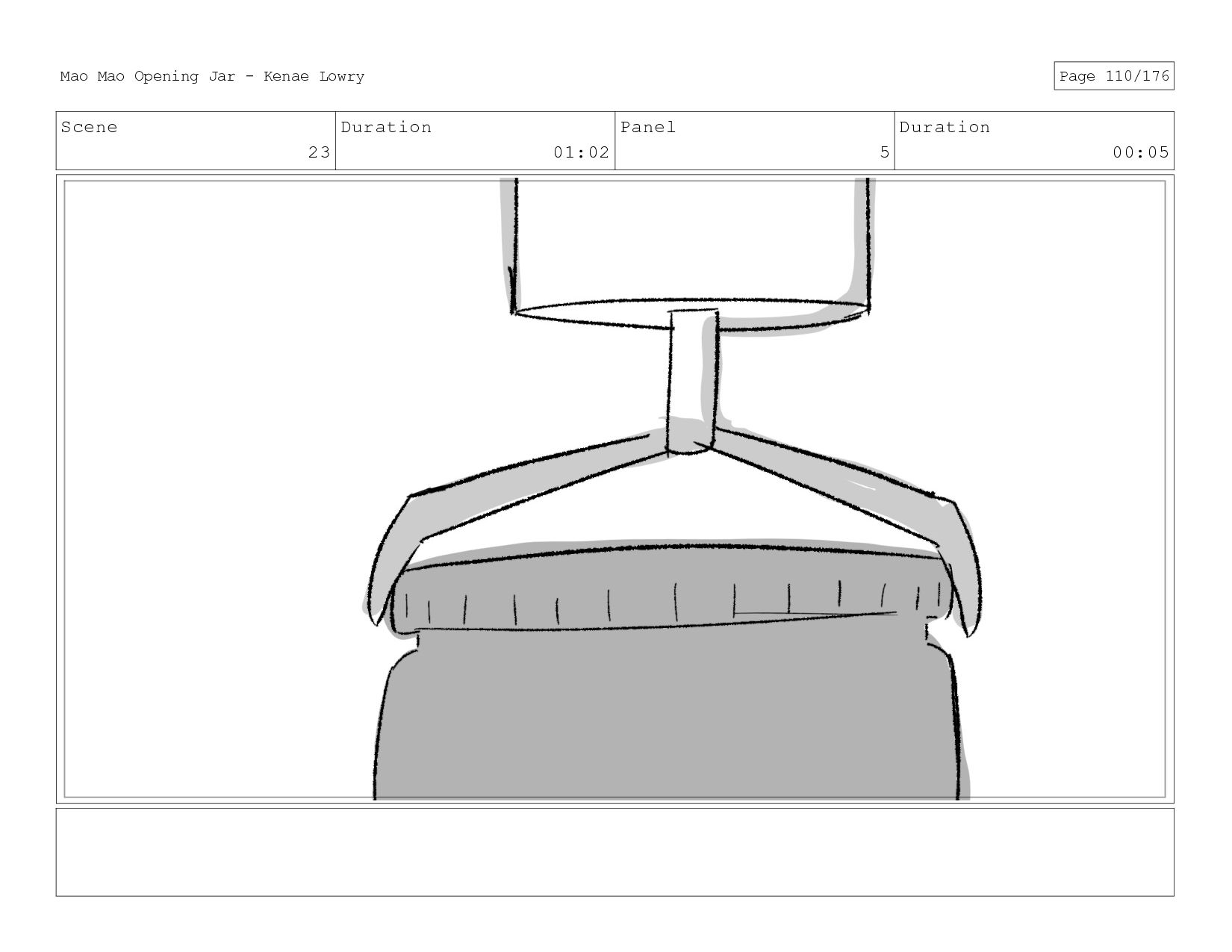Click the 'Page 110/176' box
Image resolution: width=1232 pixels, height=952 pixels.
point(1113,76)
